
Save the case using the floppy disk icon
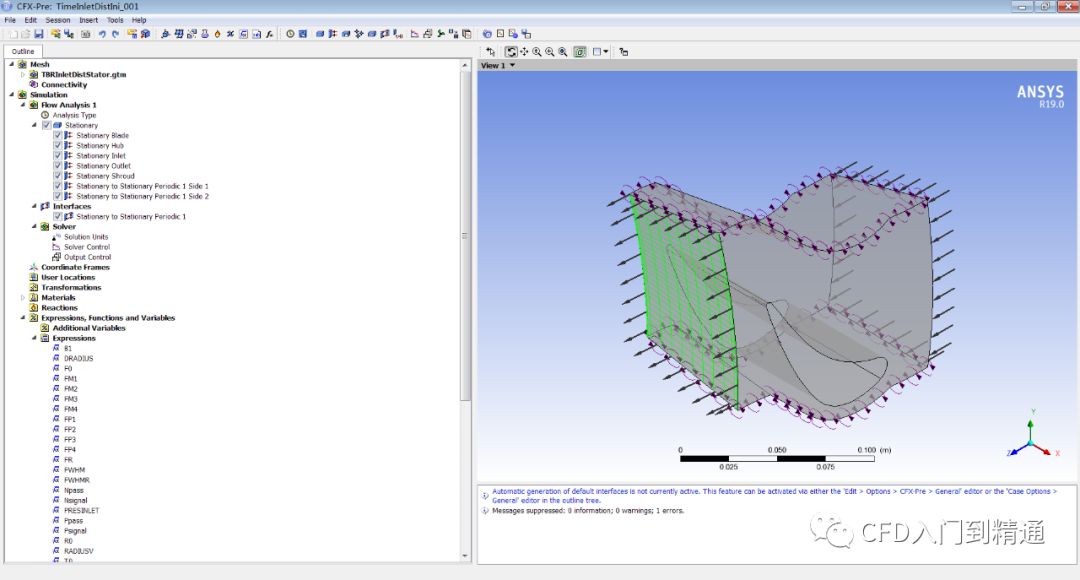coord(39,34)
